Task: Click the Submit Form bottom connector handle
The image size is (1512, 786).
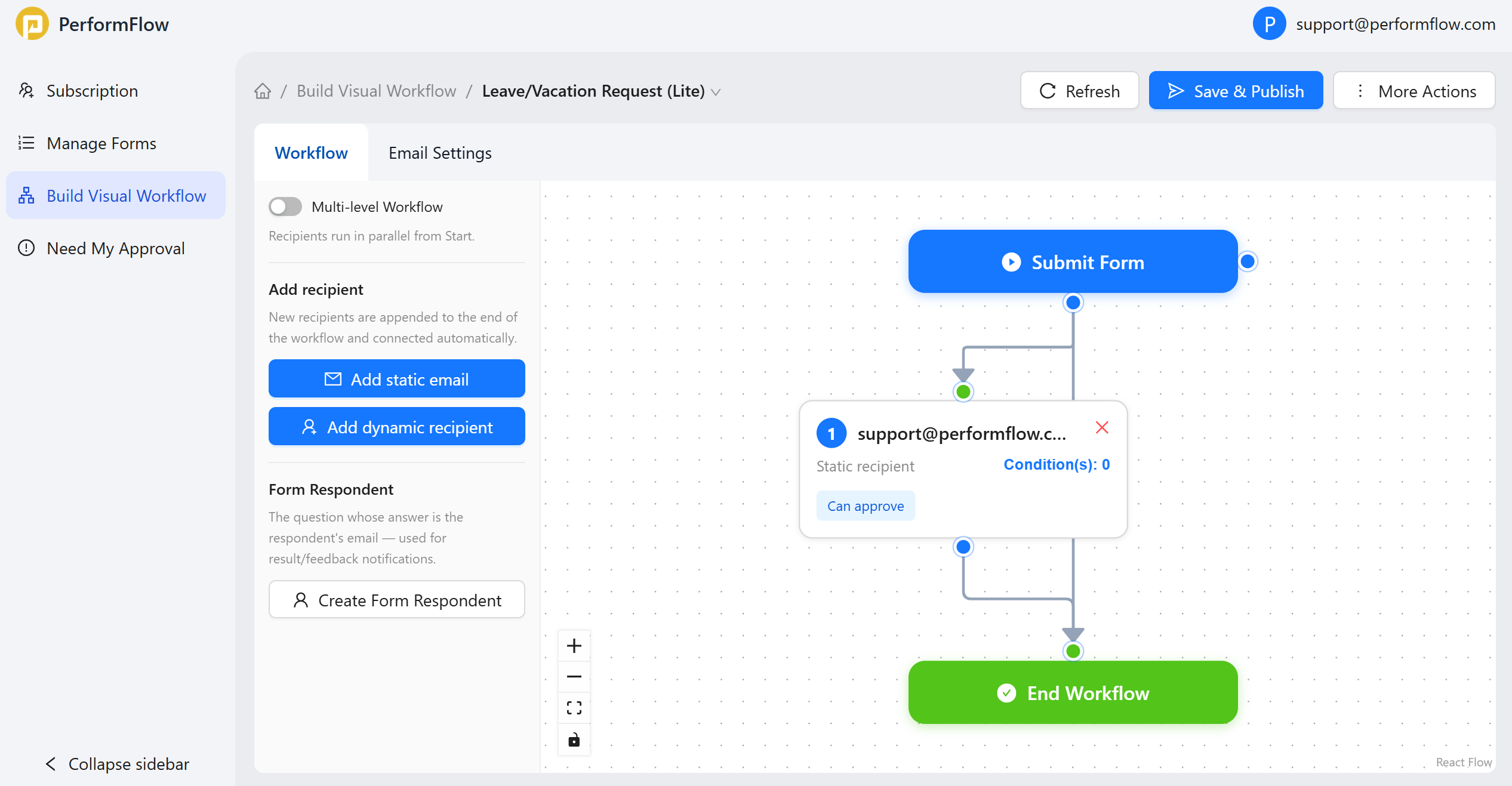Action: (1073, 303)
